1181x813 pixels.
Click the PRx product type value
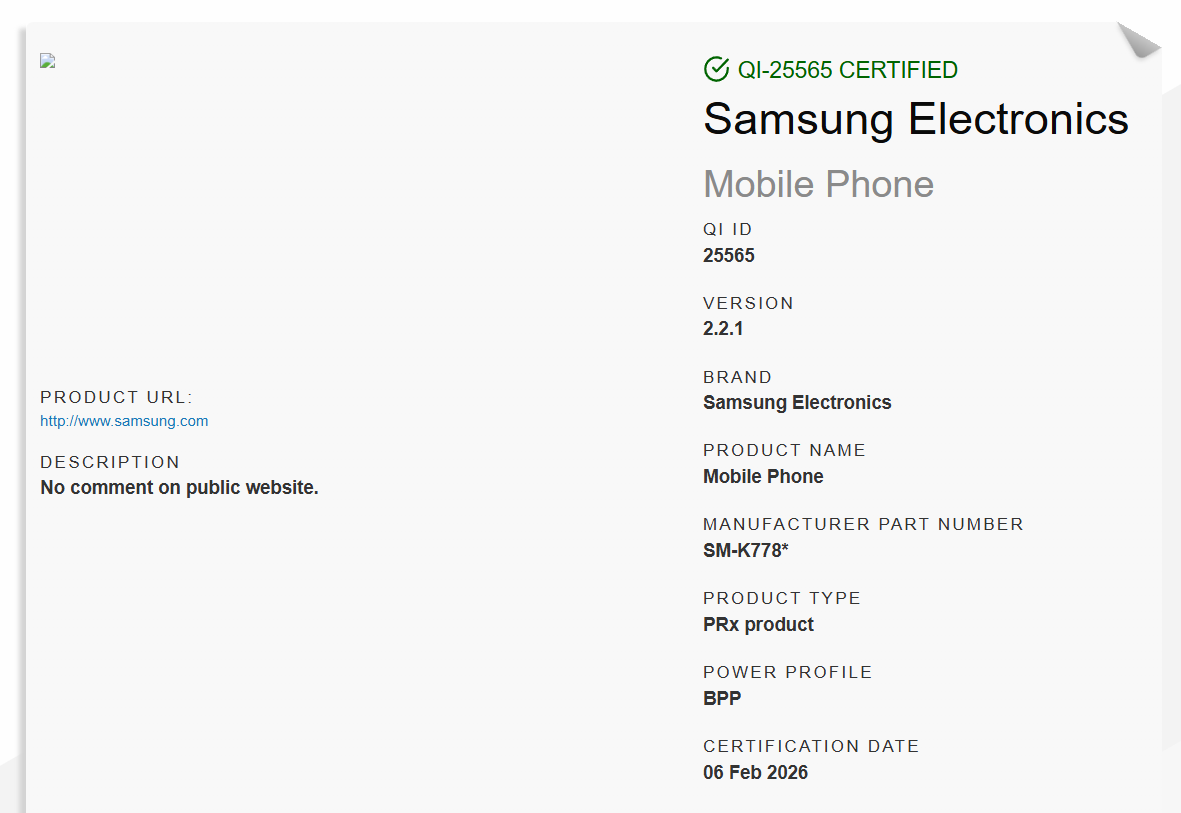point(758,624)
